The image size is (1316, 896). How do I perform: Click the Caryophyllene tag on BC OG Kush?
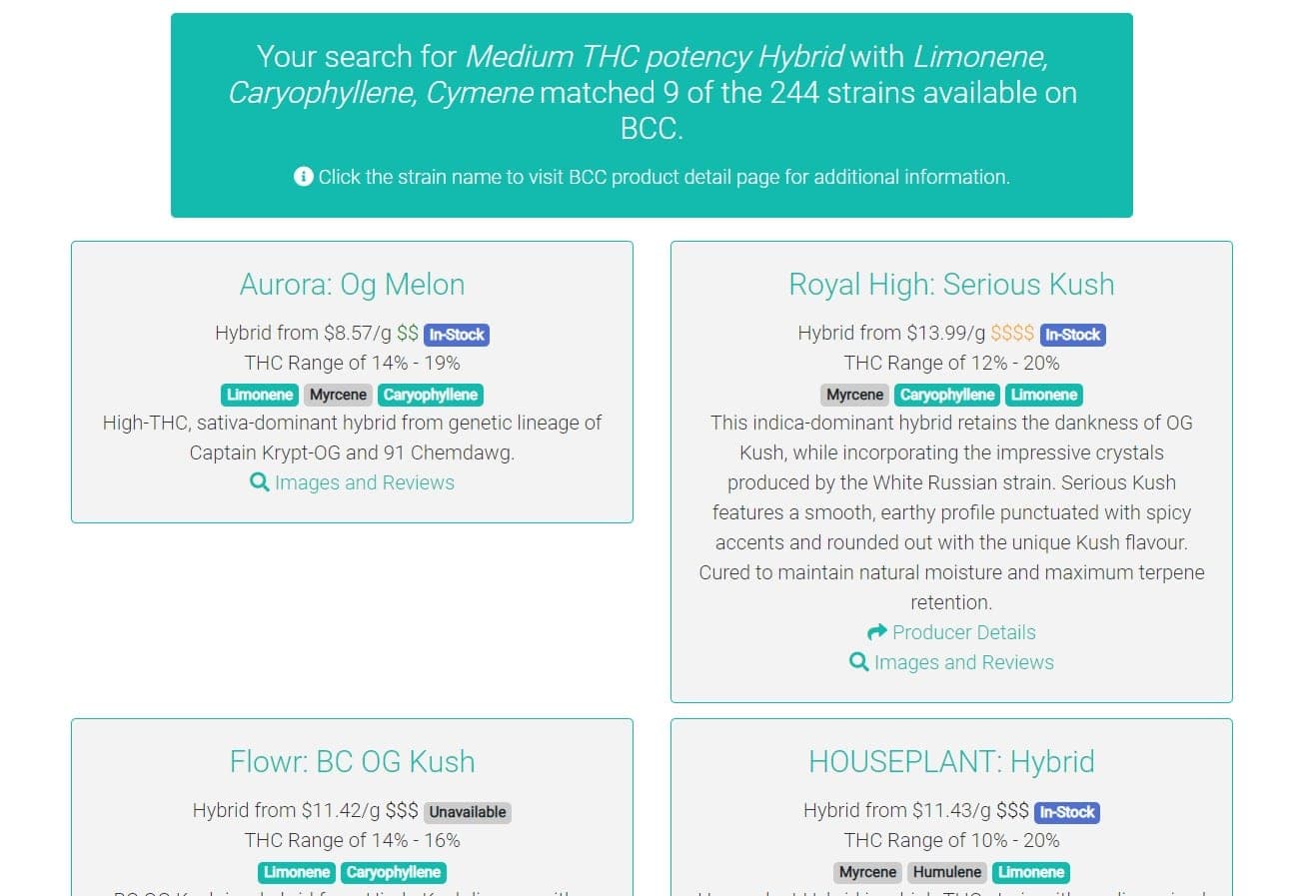pyautogui.click(x=394, y=872)
